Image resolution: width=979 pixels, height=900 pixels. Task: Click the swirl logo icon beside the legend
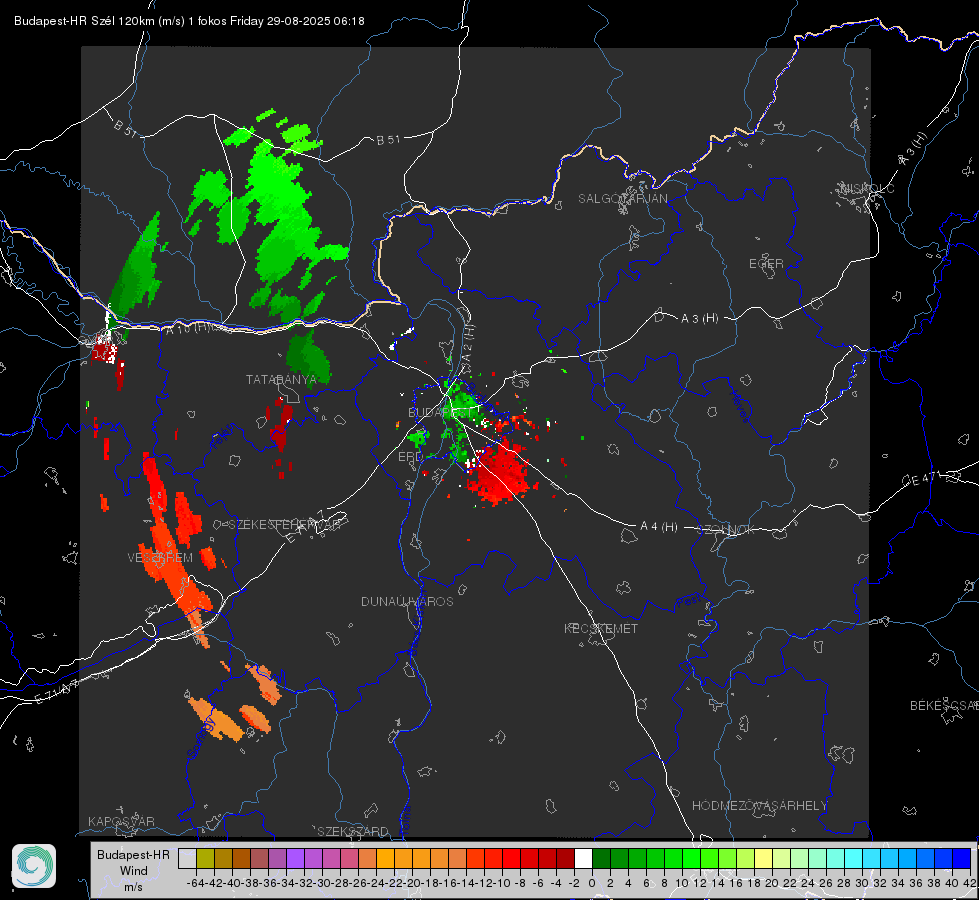point(34,866)
